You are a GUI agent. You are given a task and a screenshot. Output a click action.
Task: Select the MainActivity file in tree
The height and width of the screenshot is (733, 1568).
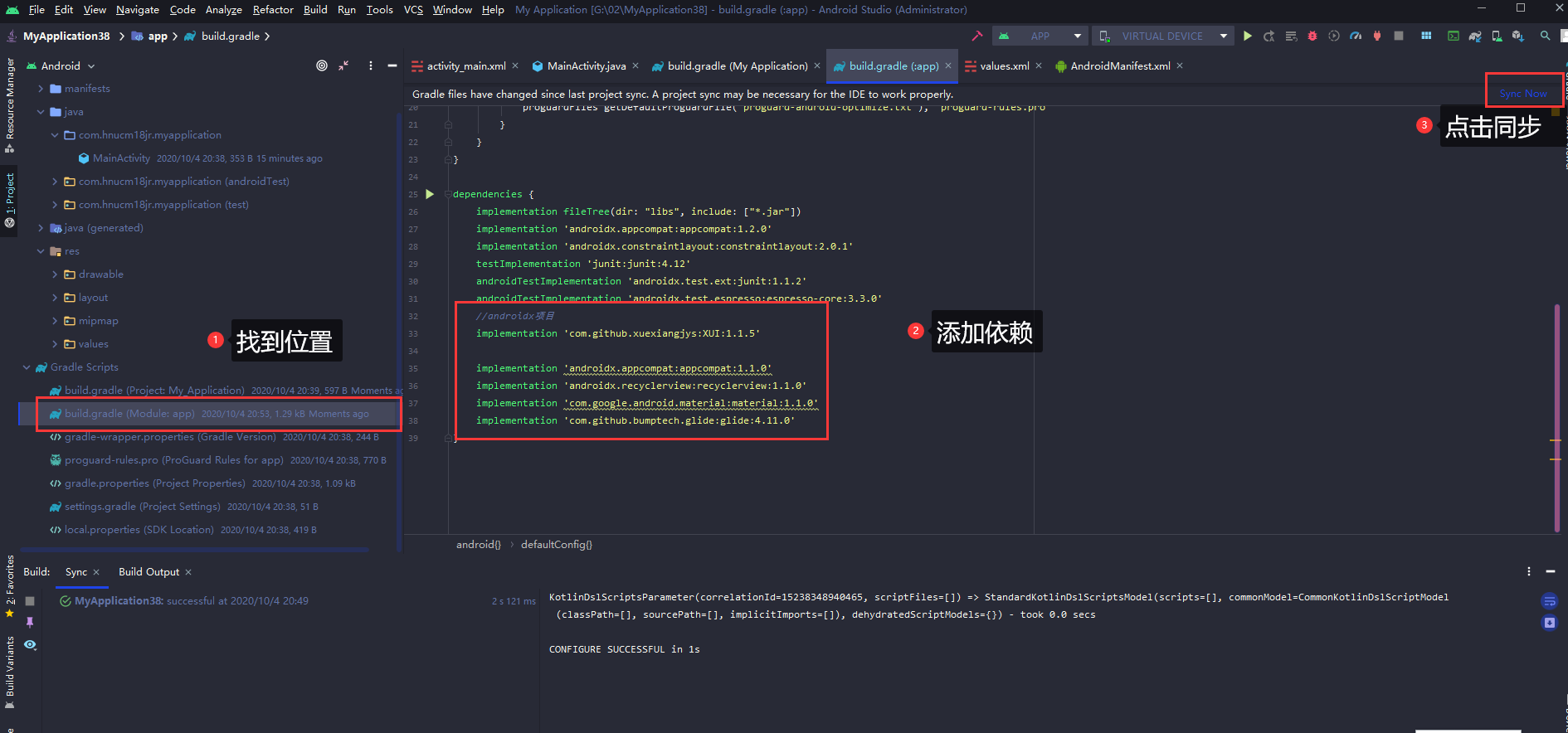(x=122, y=158)
